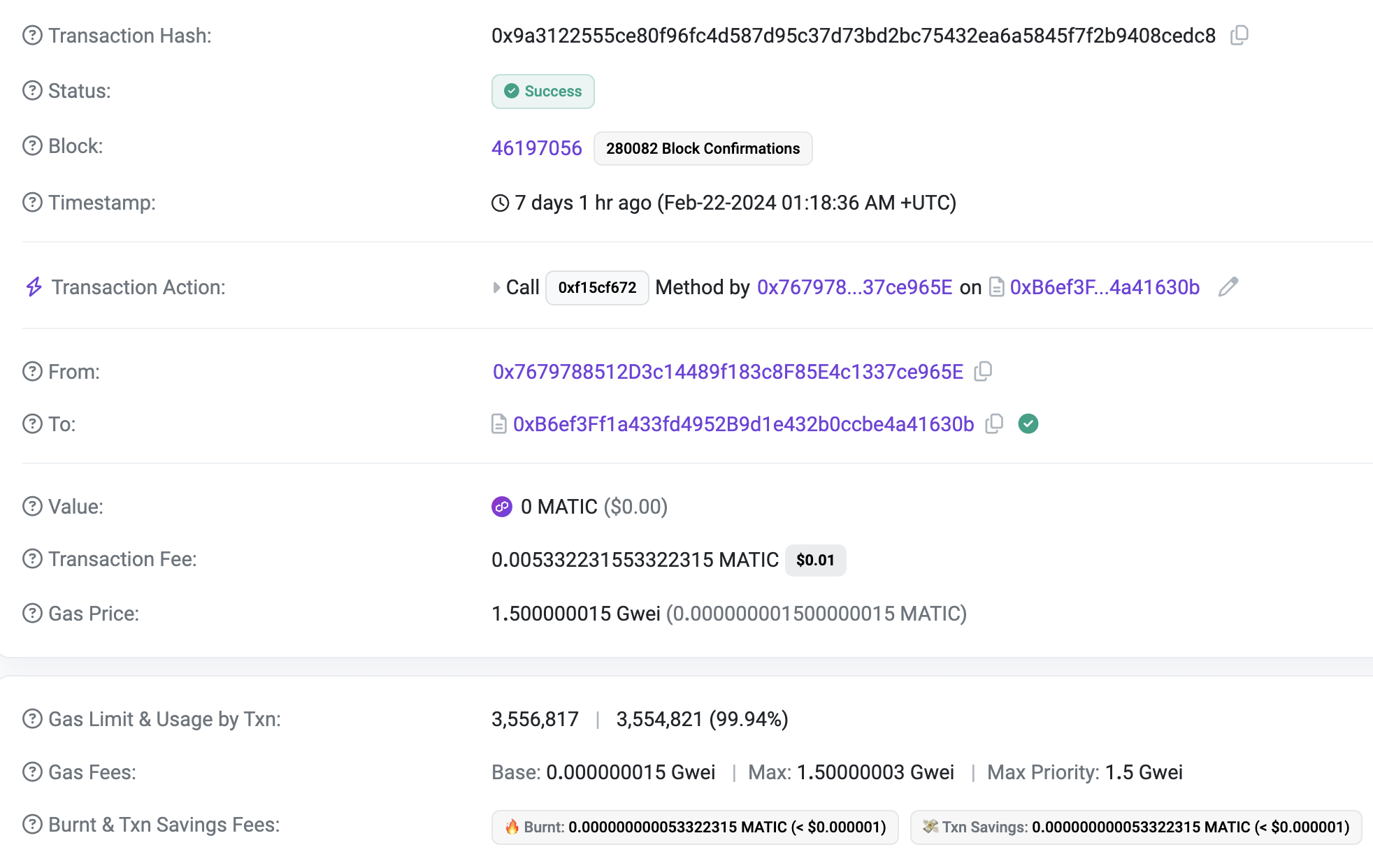Click help icon next to Gas Price

tap(32, 613)
